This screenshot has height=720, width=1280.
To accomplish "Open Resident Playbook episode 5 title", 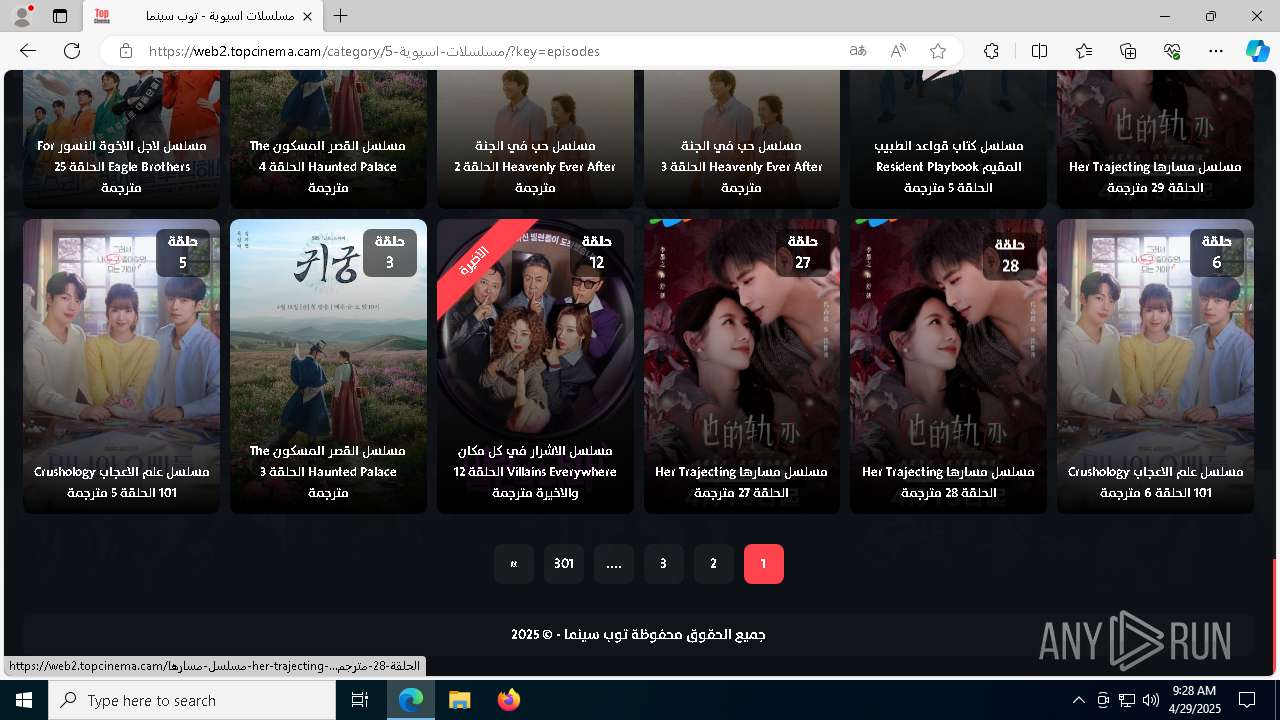I will [948, 166].
